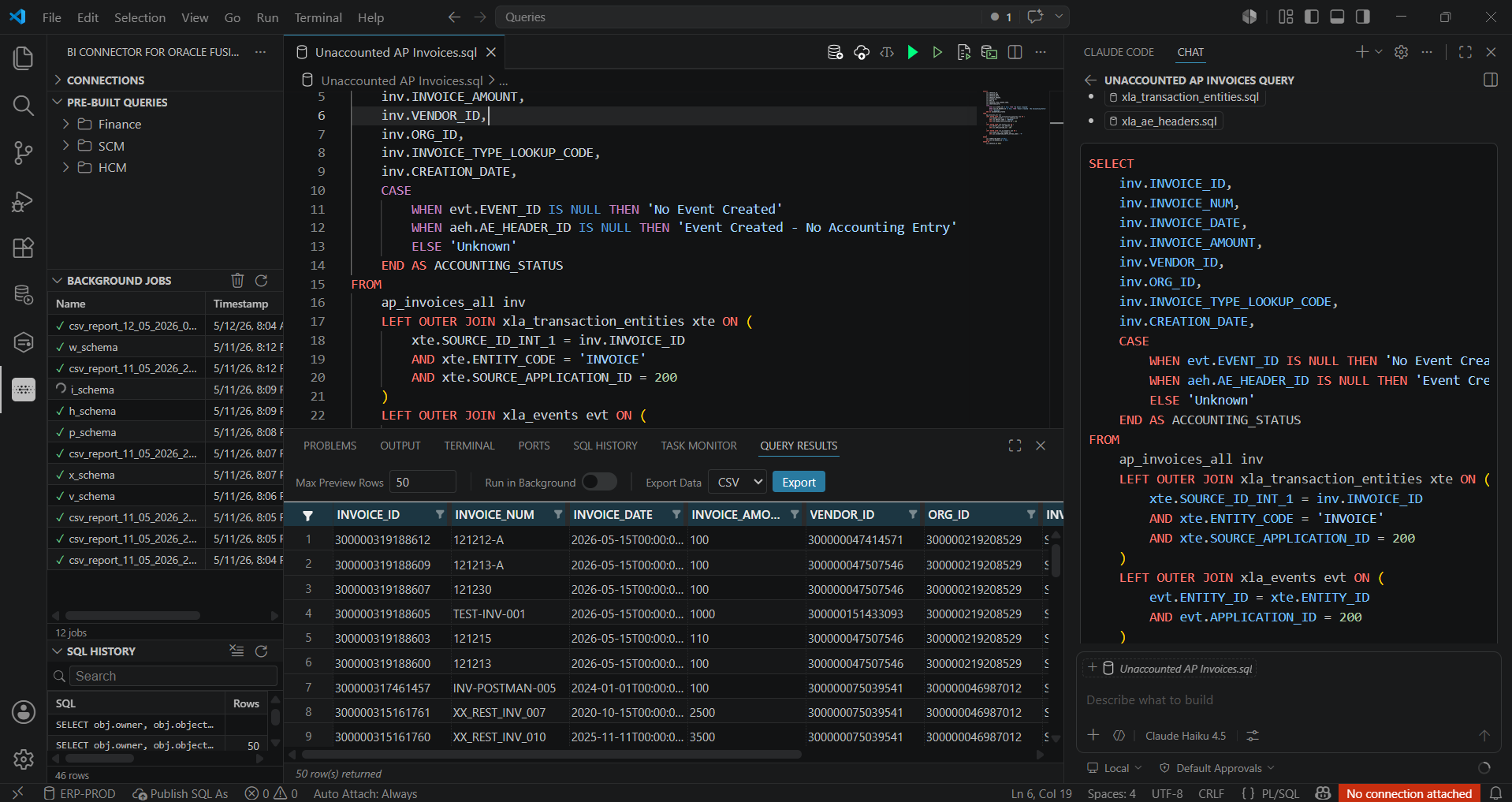Image resolution: width=1512 pixels, height=802 pixels.
Task: Click the results grid vertical scrollbar
Action: 1056,560
